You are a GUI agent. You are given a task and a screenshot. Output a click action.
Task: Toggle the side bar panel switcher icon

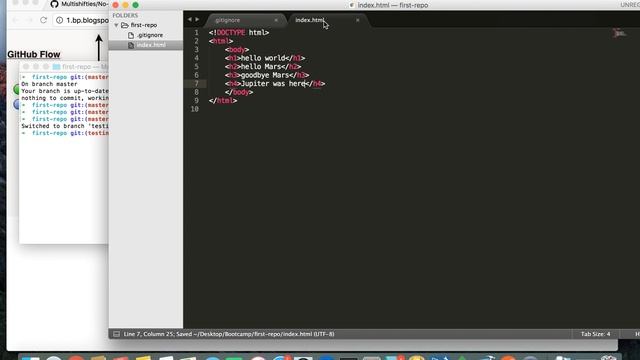point(116,334)
